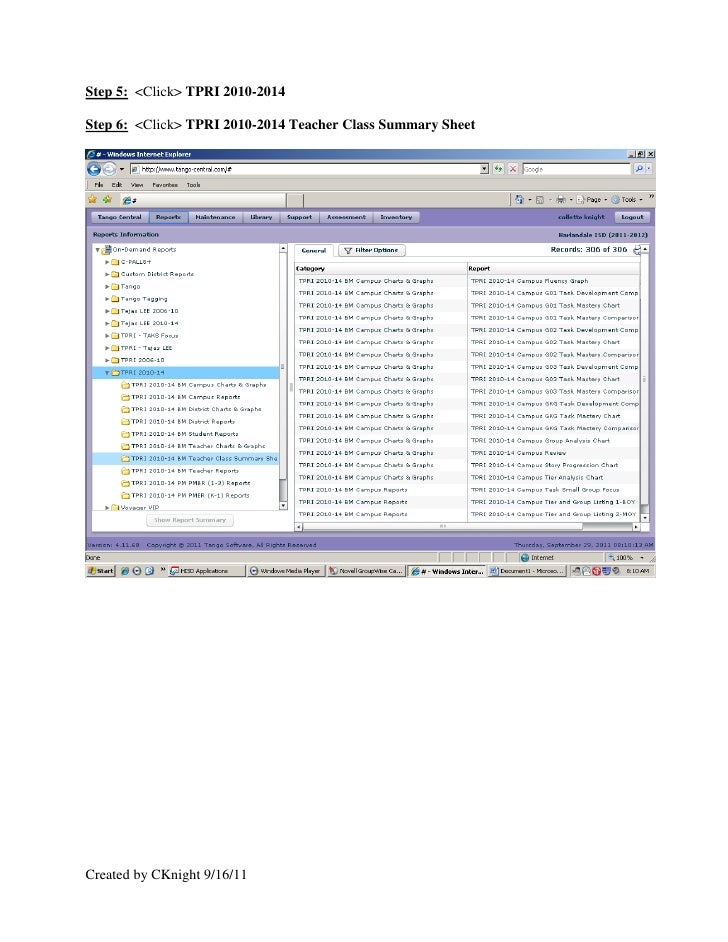Viewport: 728px width, 942px height.
Task: Click the Support navigation button
Action: pos(299,217)
